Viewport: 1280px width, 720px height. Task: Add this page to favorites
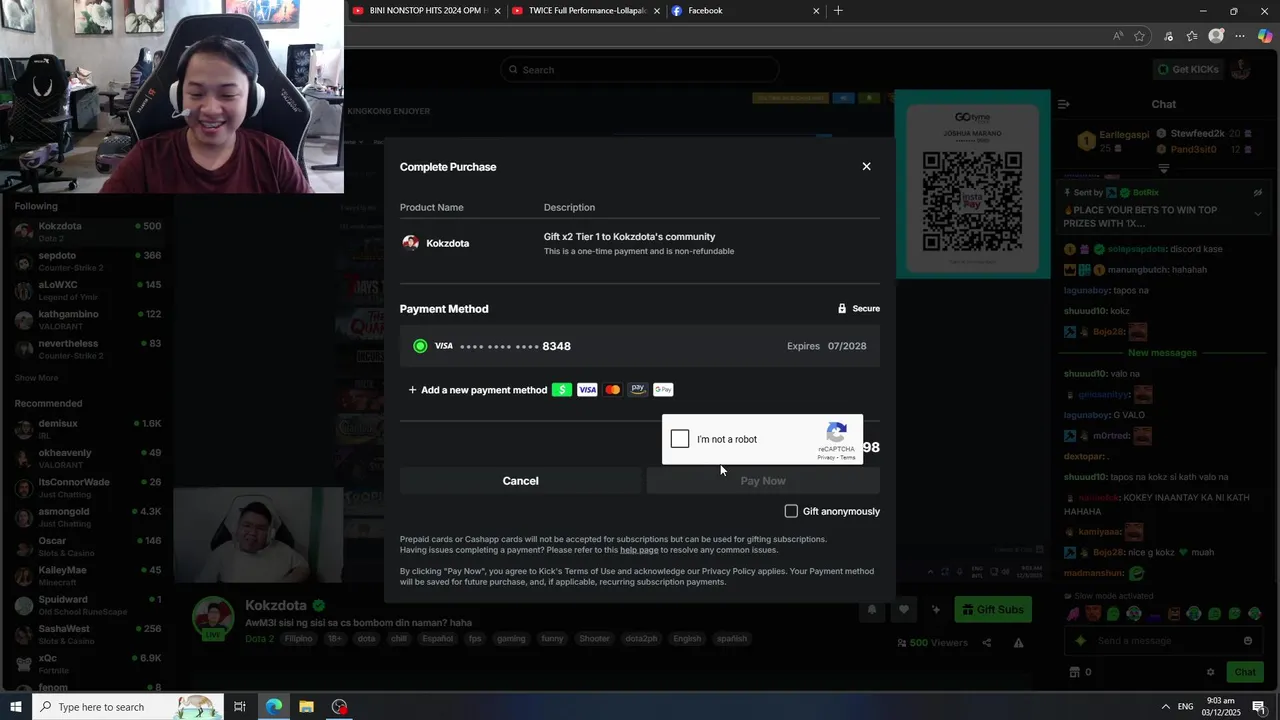click(x=1140, y=36)
